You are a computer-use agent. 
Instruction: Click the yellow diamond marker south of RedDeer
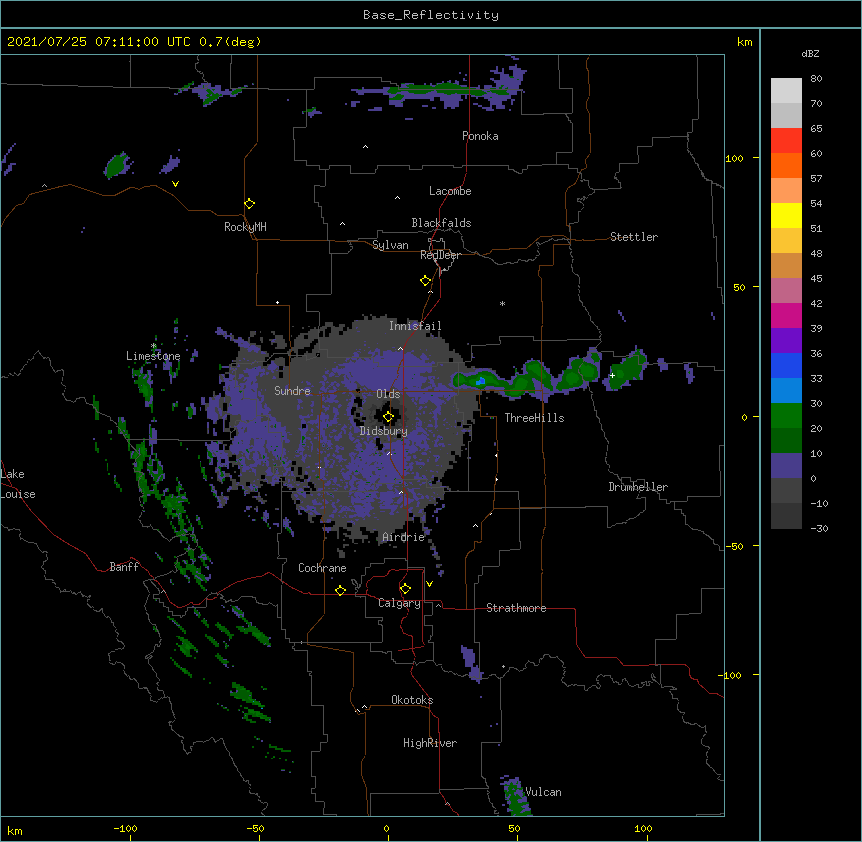pos(425,281)
